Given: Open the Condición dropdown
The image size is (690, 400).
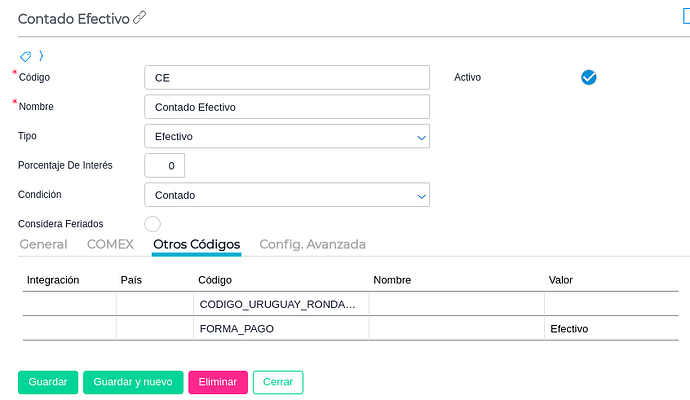Looking at the screenshot, I should [x=287, y=195].
